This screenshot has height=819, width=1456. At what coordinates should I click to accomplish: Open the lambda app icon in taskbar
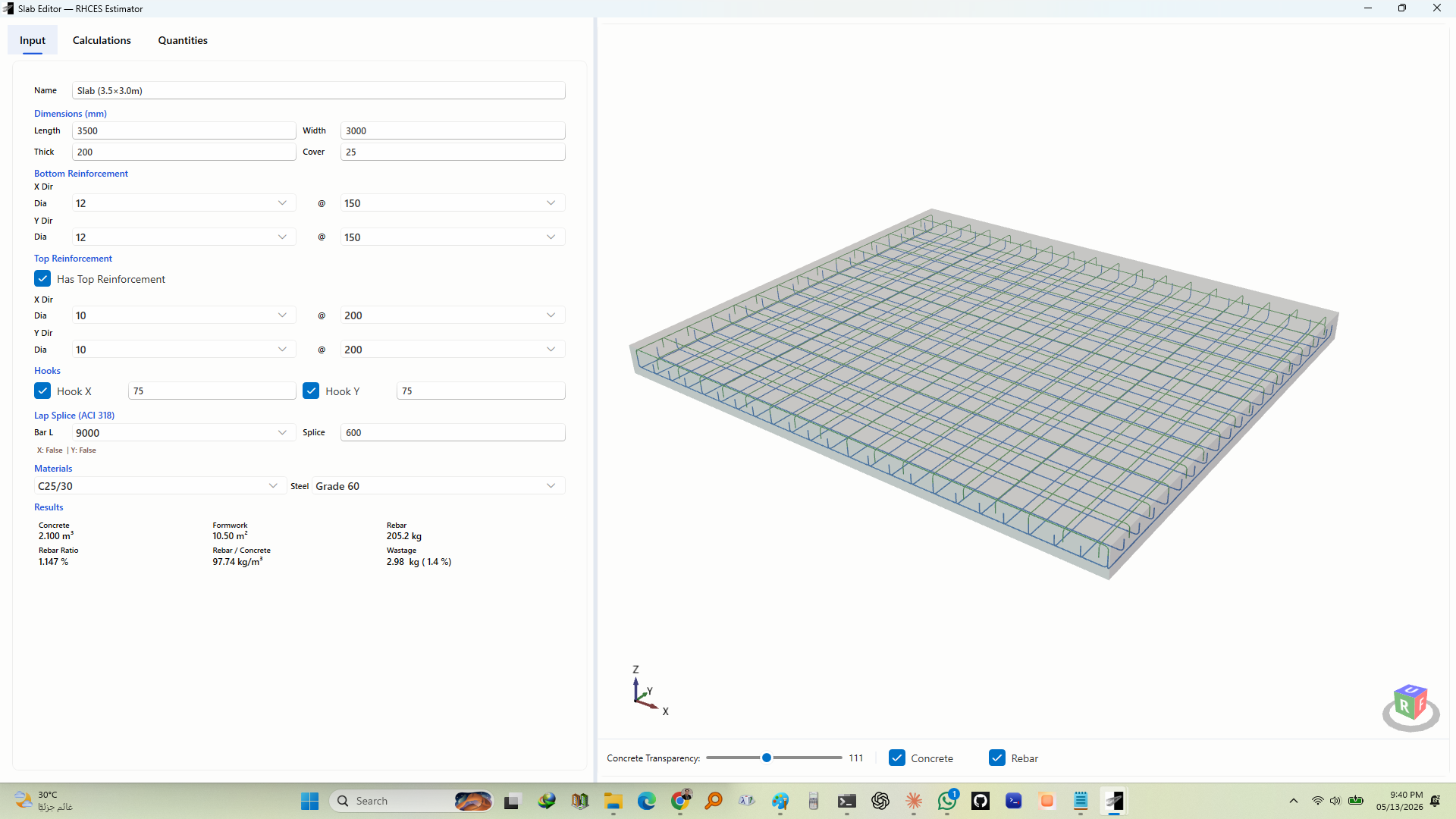pos(747,801)
